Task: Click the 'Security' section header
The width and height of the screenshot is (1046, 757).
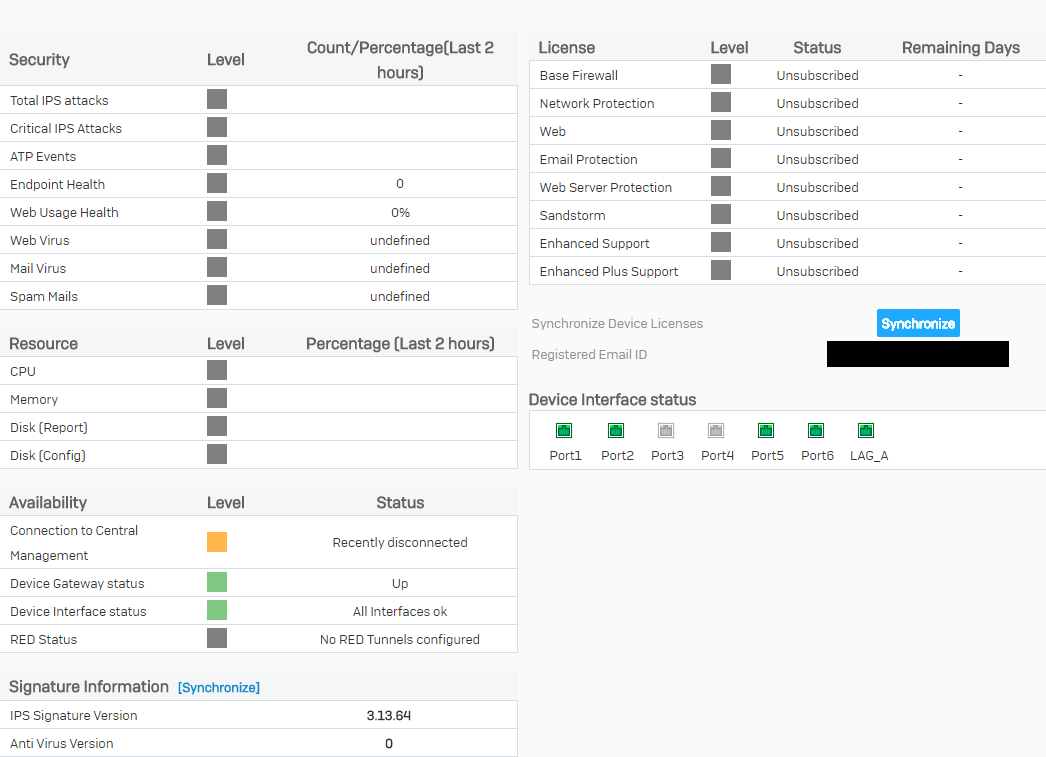Action: tap(39, 60)
